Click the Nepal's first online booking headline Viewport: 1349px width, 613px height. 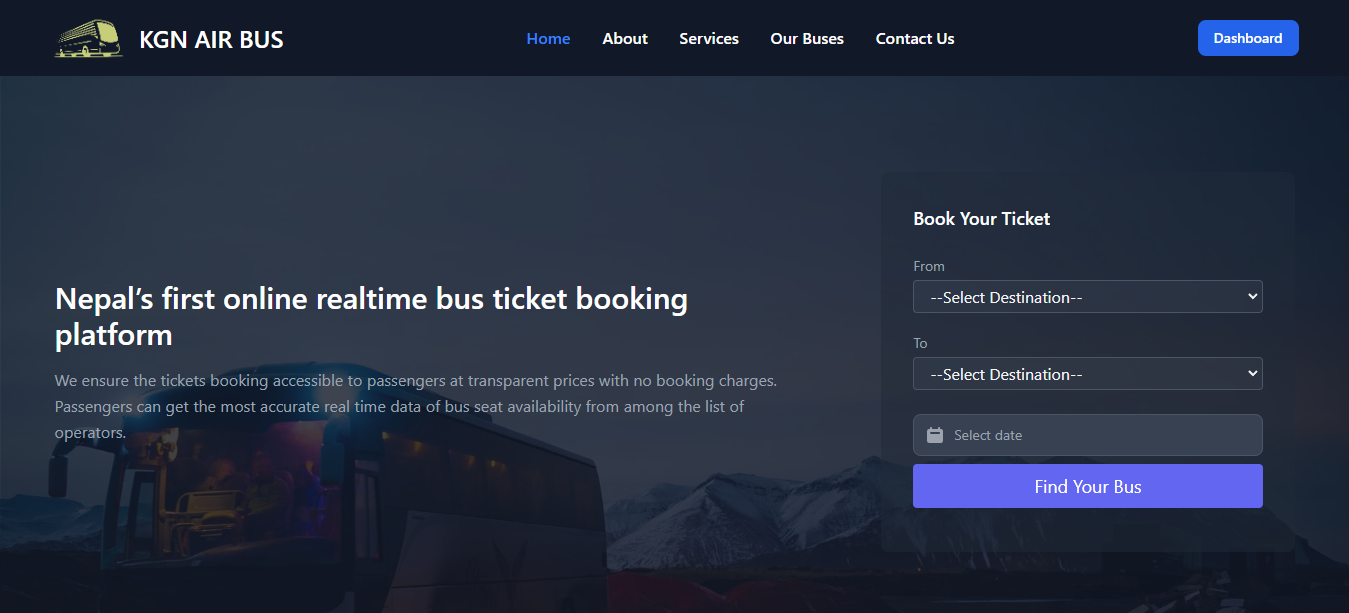(371, 316)
